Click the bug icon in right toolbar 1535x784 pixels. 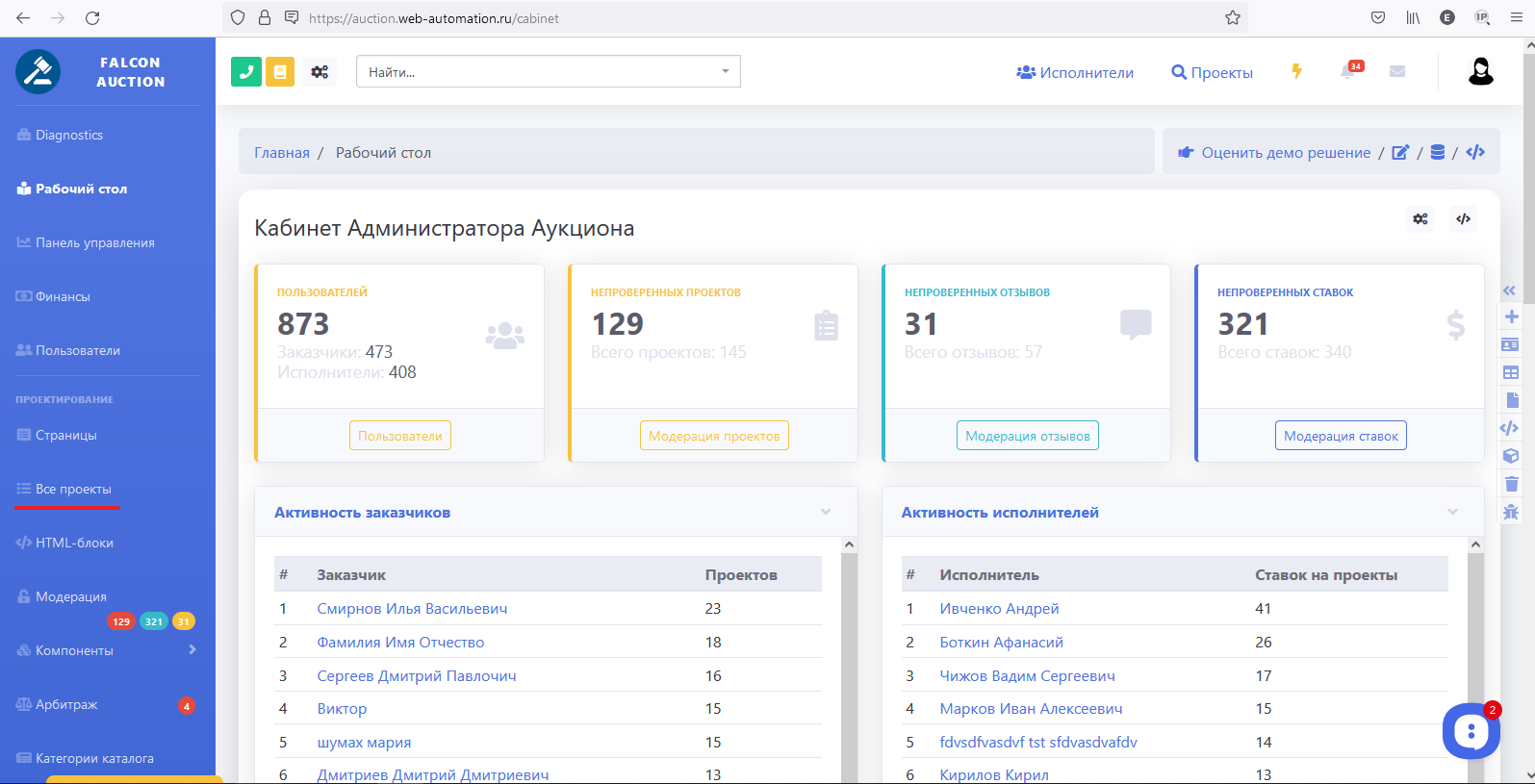click(1511, 512)
